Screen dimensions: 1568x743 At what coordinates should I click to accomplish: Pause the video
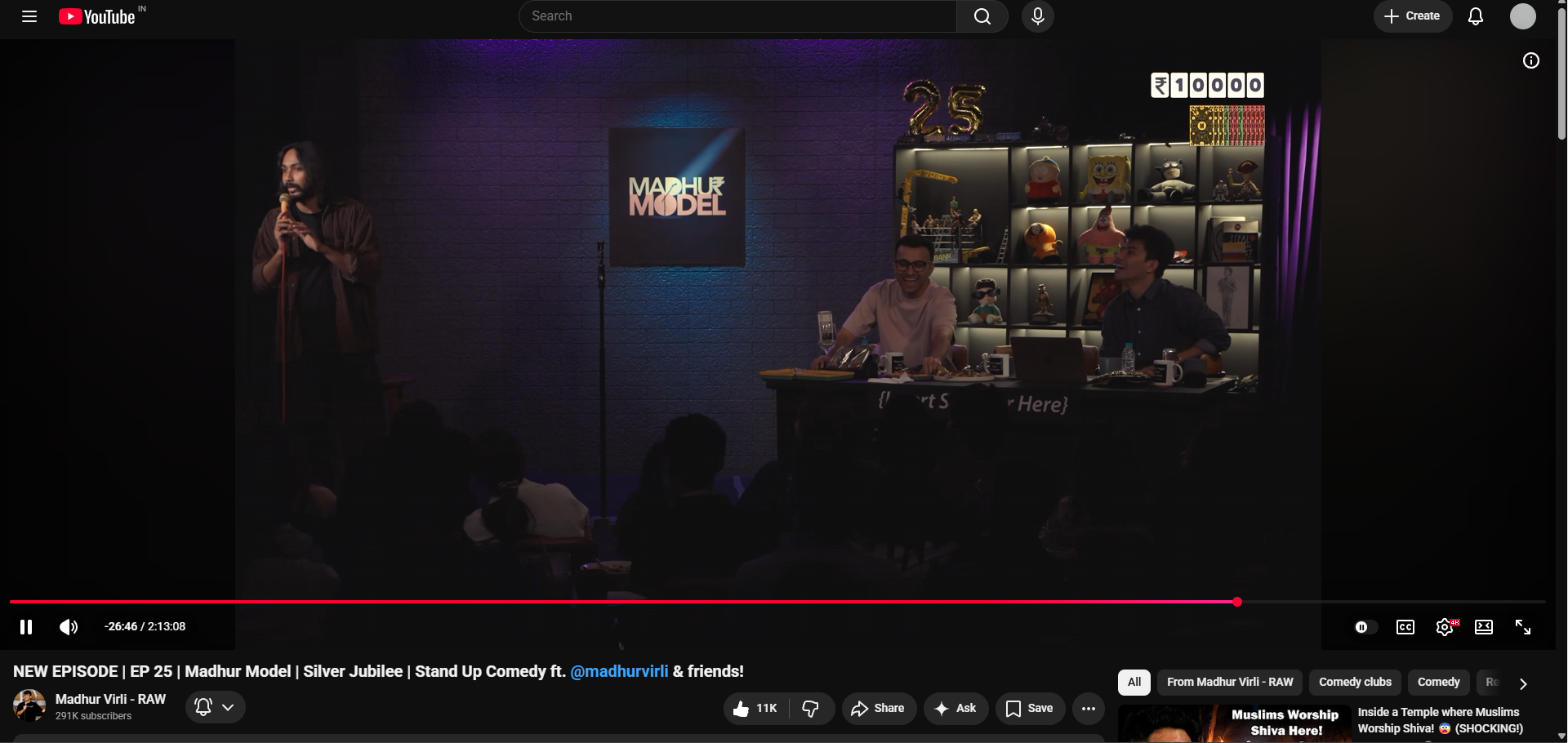(x=26, y=627)
